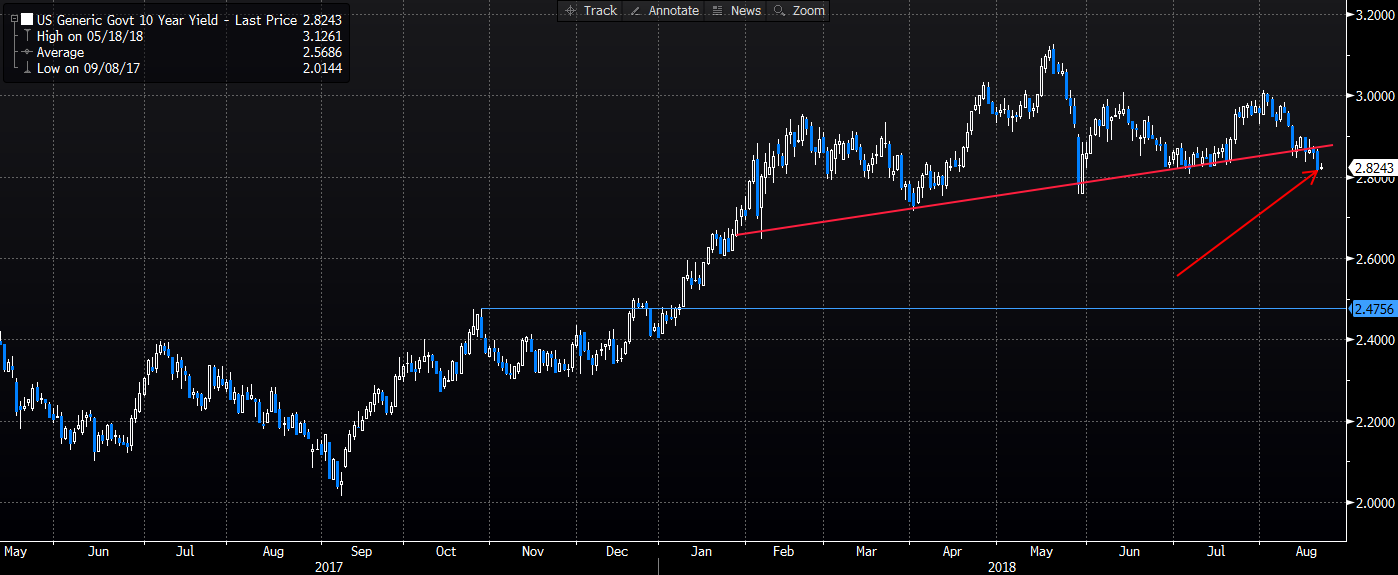Click the Nov month label
The height and width of the screenshot is (575, 1398).
pyautogui.click(x=533, y=551)
